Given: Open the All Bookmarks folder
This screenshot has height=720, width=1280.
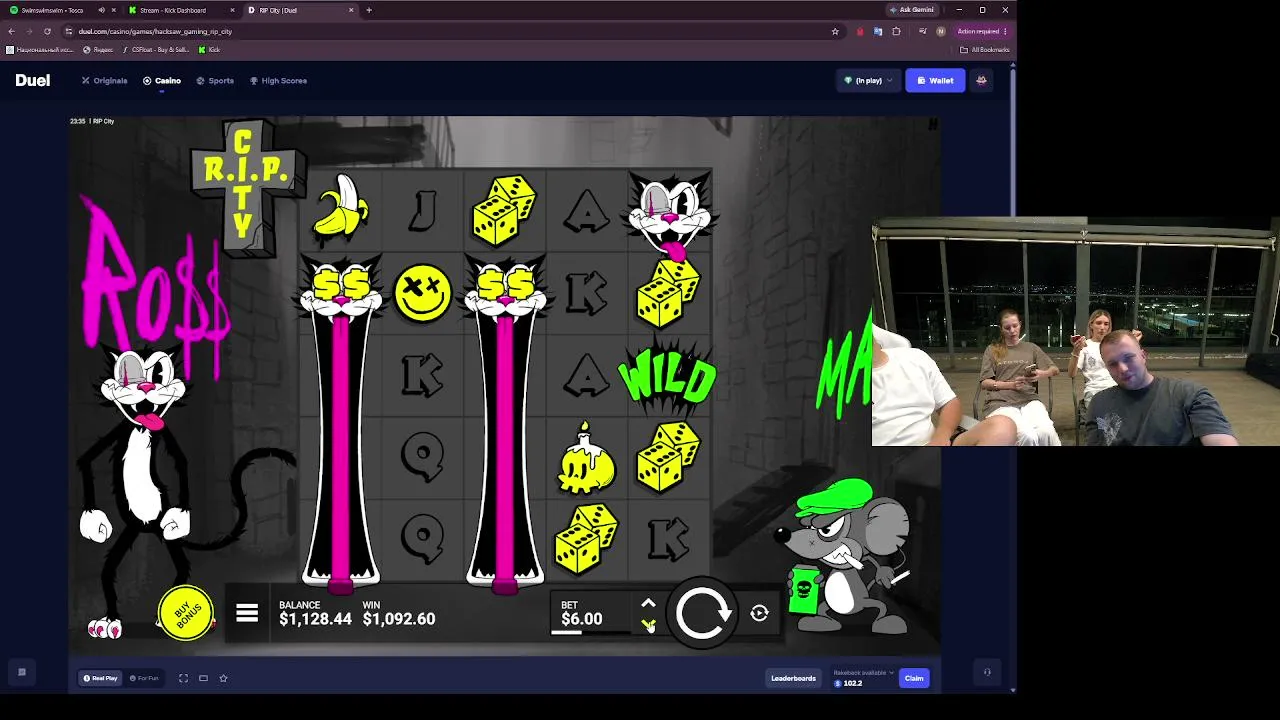Looking at the screenshot, I should click(985, 50).
